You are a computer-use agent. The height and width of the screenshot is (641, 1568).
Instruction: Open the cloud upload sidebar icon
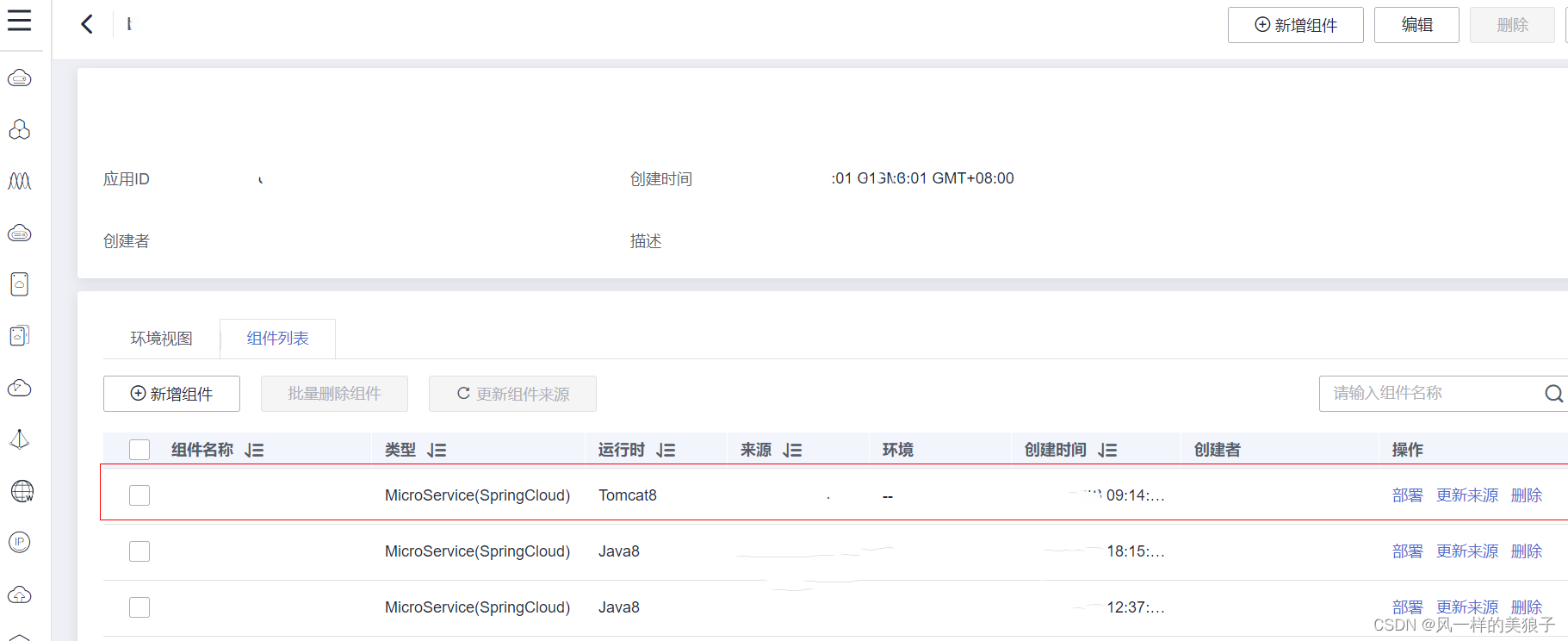pyautogui.click(x=20, y=594)
